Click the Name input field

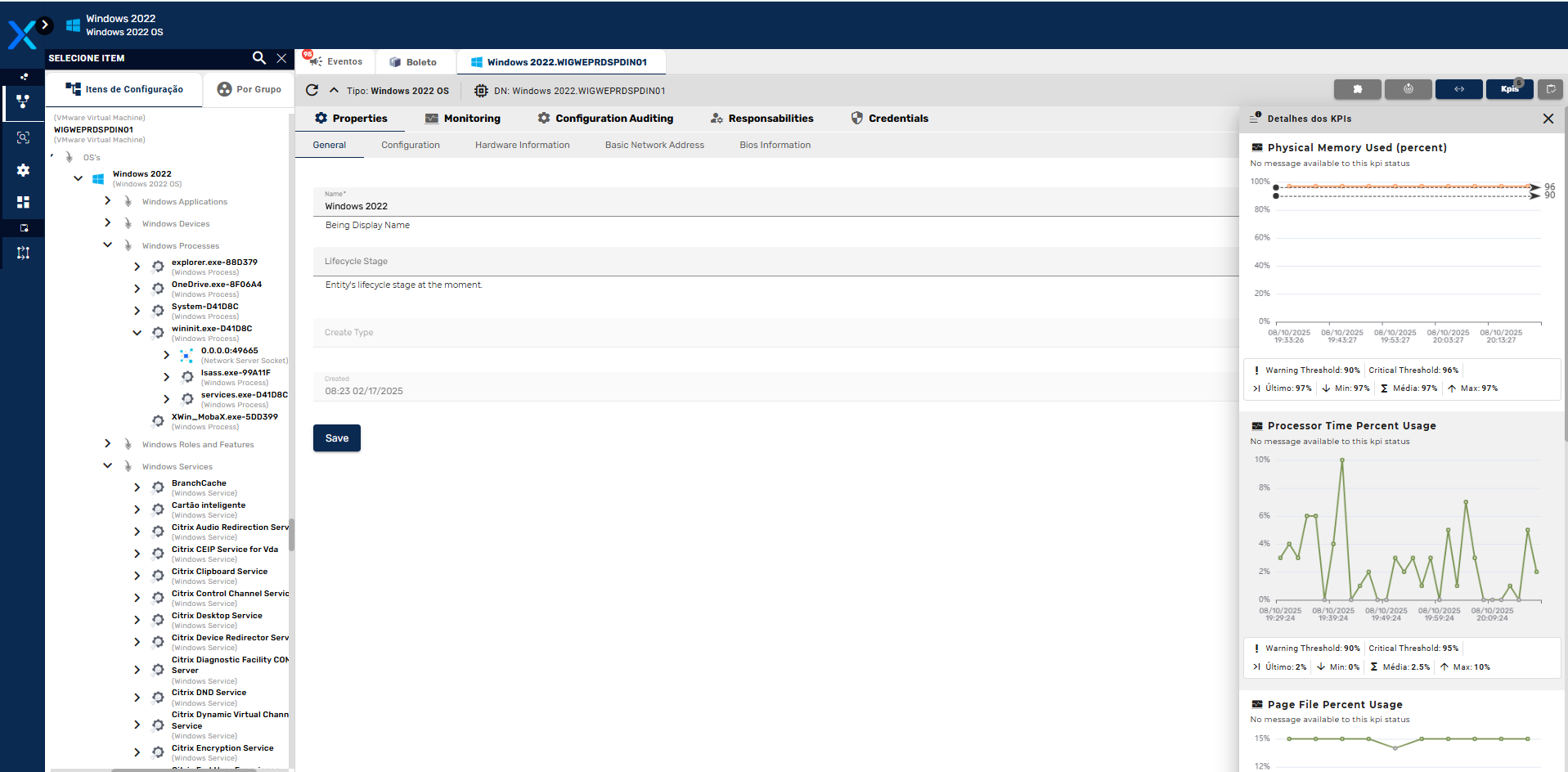pos(736,206)
